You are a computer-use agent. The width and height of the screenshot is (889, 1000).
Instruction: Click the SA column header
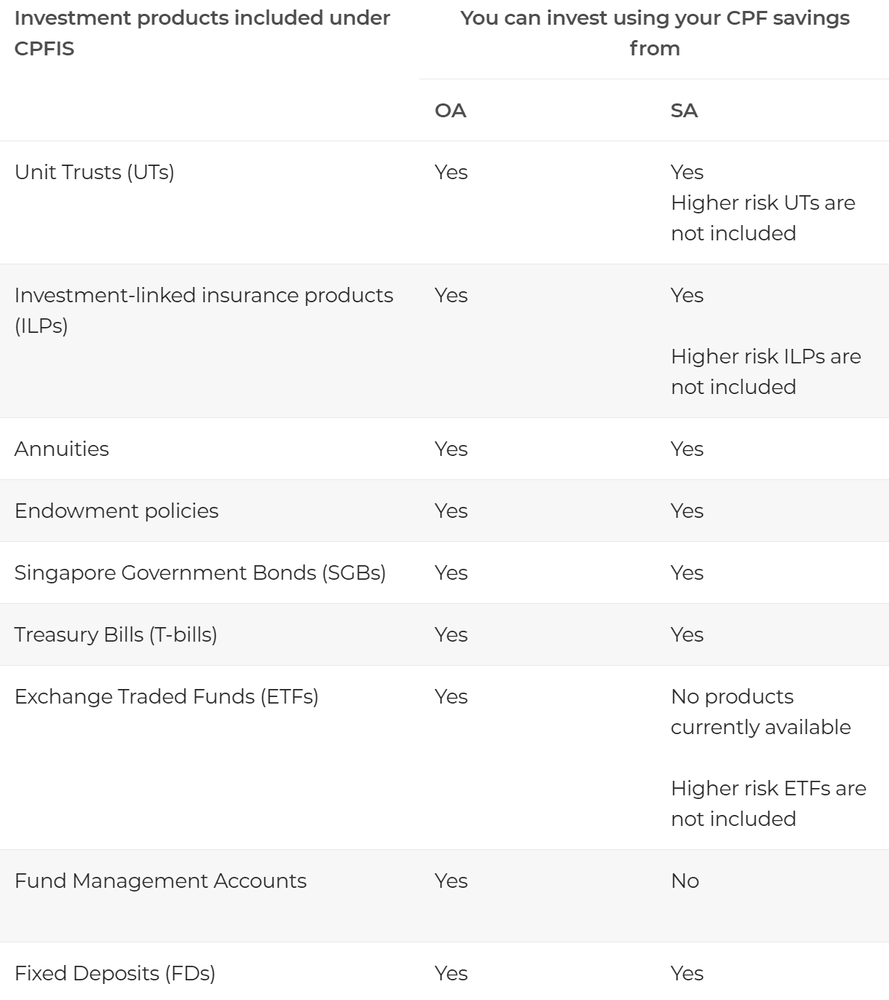684,111
